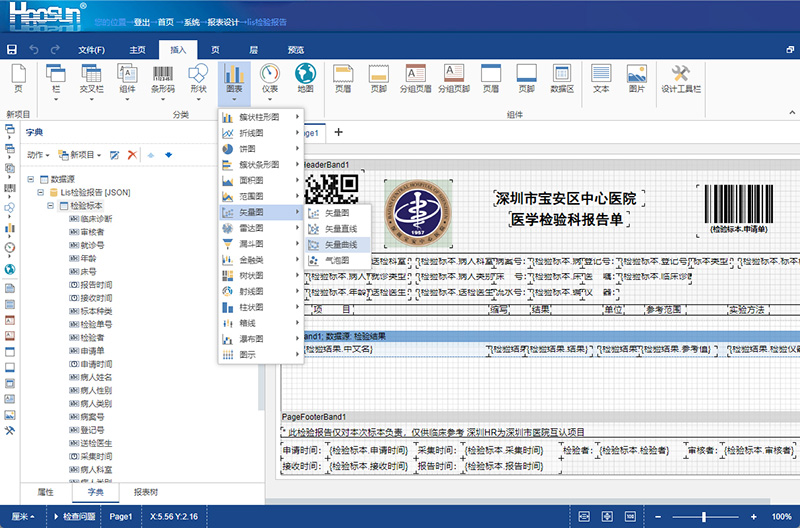
Task: Insert a 图片 image component
Action: point(637,79)
